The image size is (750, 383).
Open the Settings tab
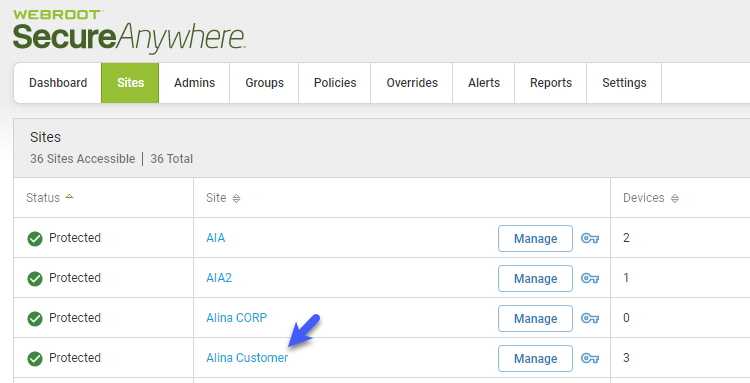[624, 83]
